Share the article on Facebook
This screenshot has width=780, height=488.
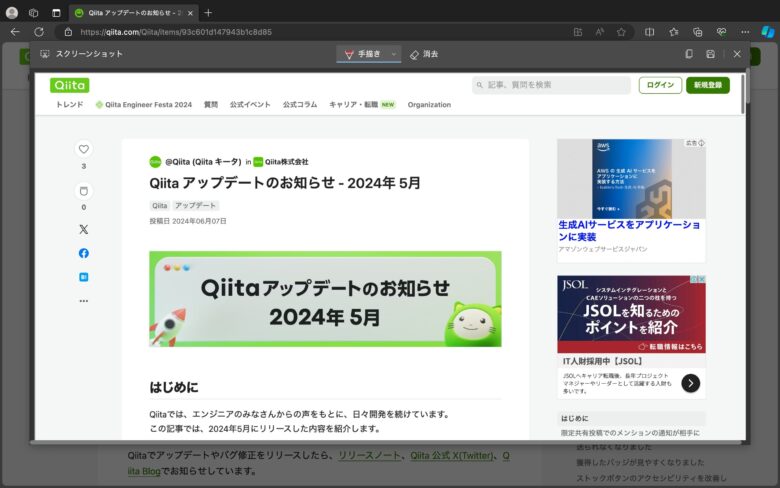[84, 253]
